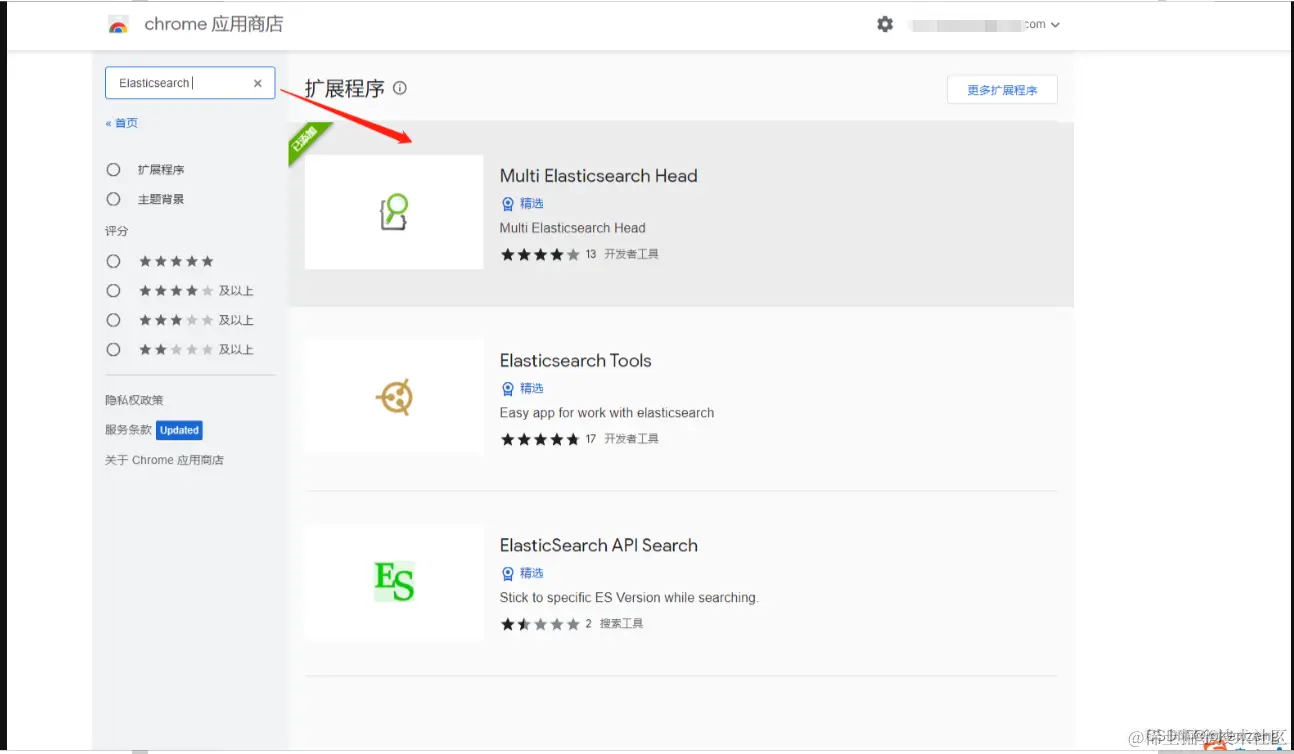This screenshot has width=1294, height=754.
Task: Select the 扩展程序 radio filter
Action: click(x=114, y=170)
